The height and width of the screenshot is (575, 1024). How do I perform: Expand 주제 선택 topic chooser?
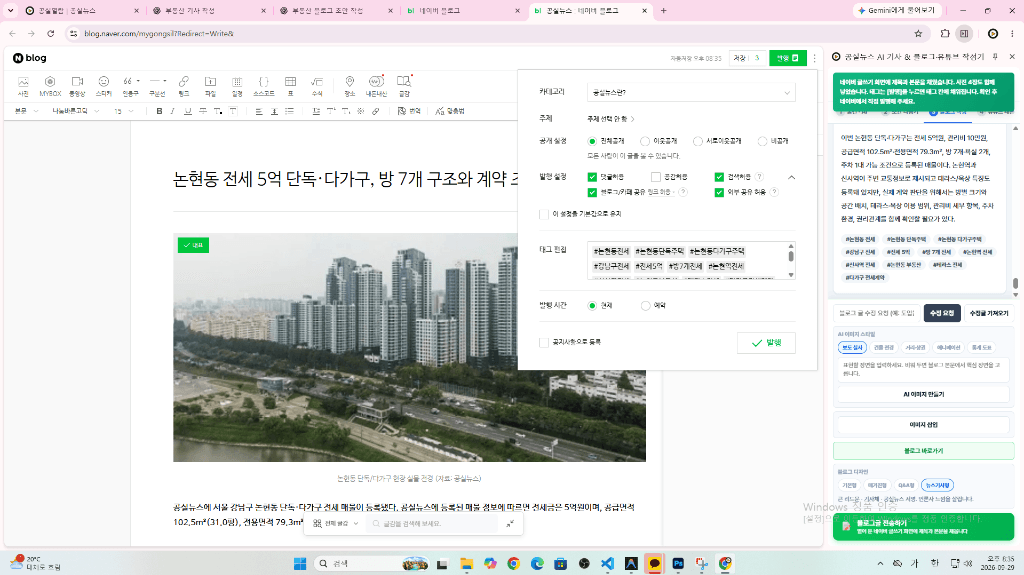(611, 119)
